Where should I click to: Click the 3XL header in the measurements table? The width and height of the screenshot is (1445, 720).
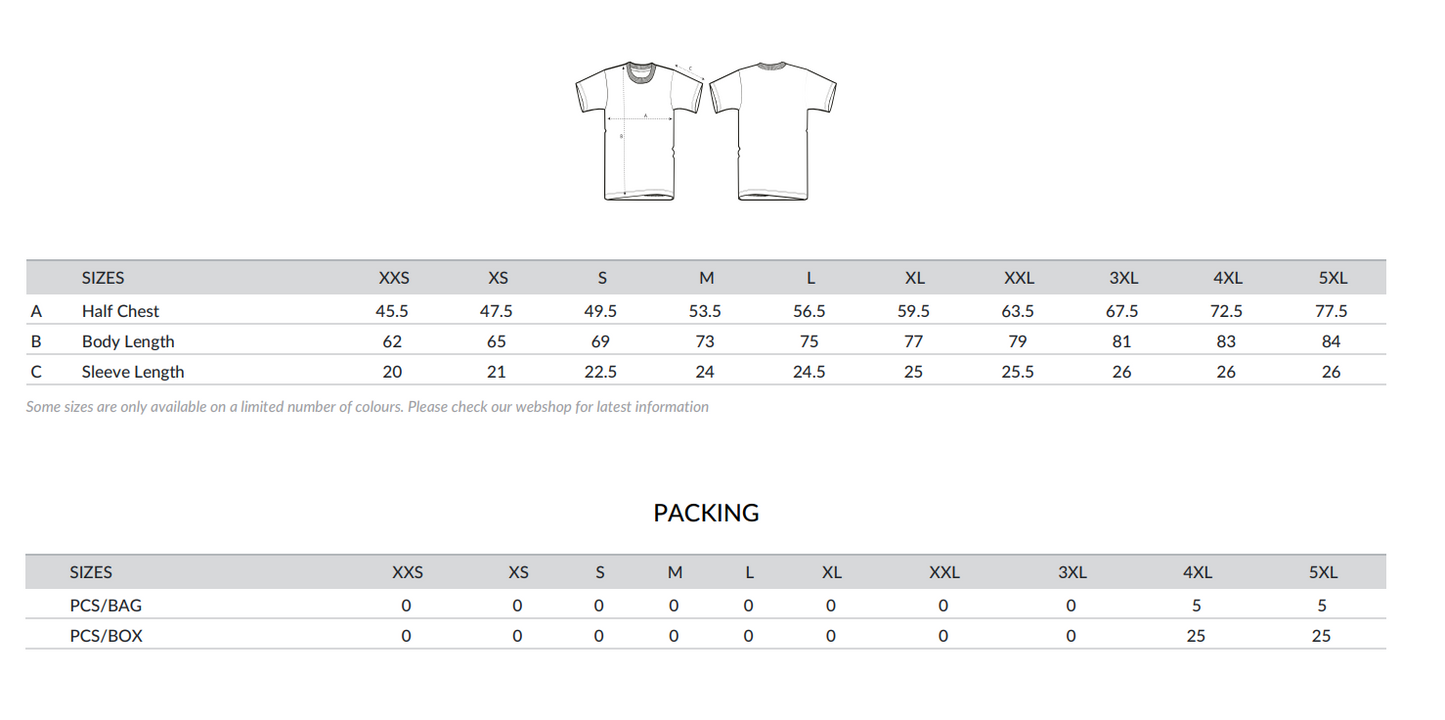click(x=1122, y=278)
